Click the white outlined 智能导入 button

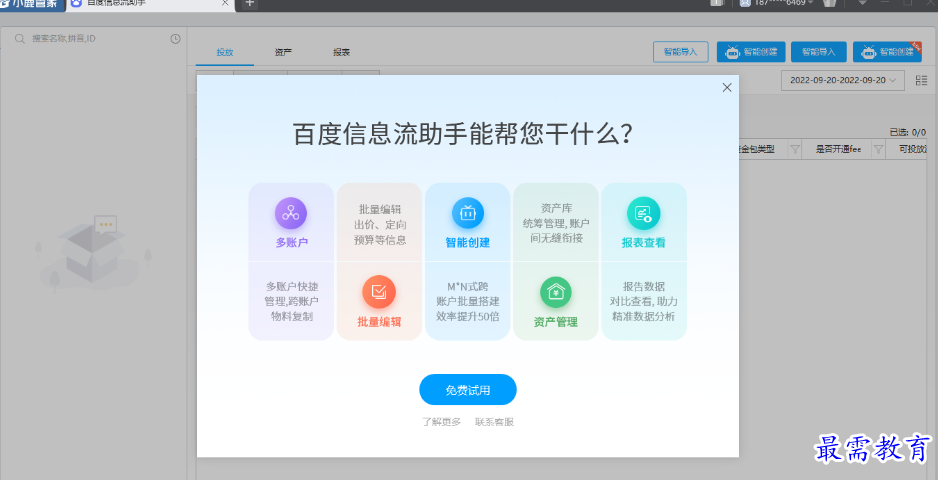point(681,51)
